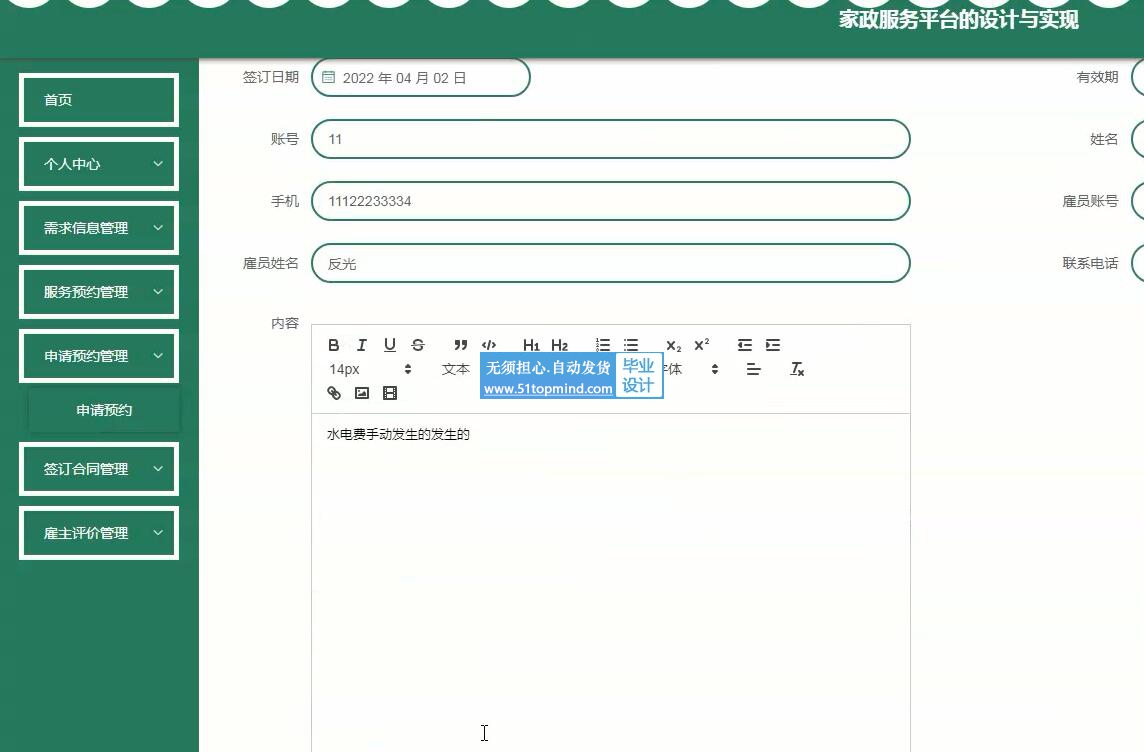
Task: Click the 账号 input field
Action: (611, 139)
